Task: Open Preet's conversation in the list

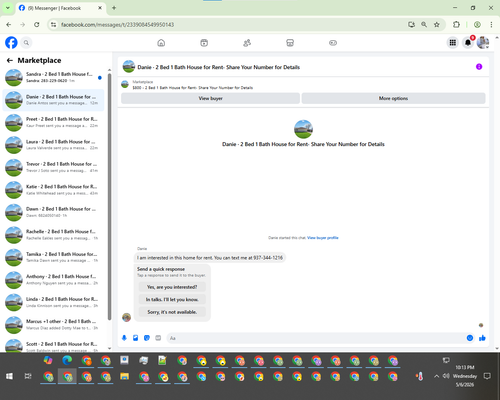Action: click(53, 122)
